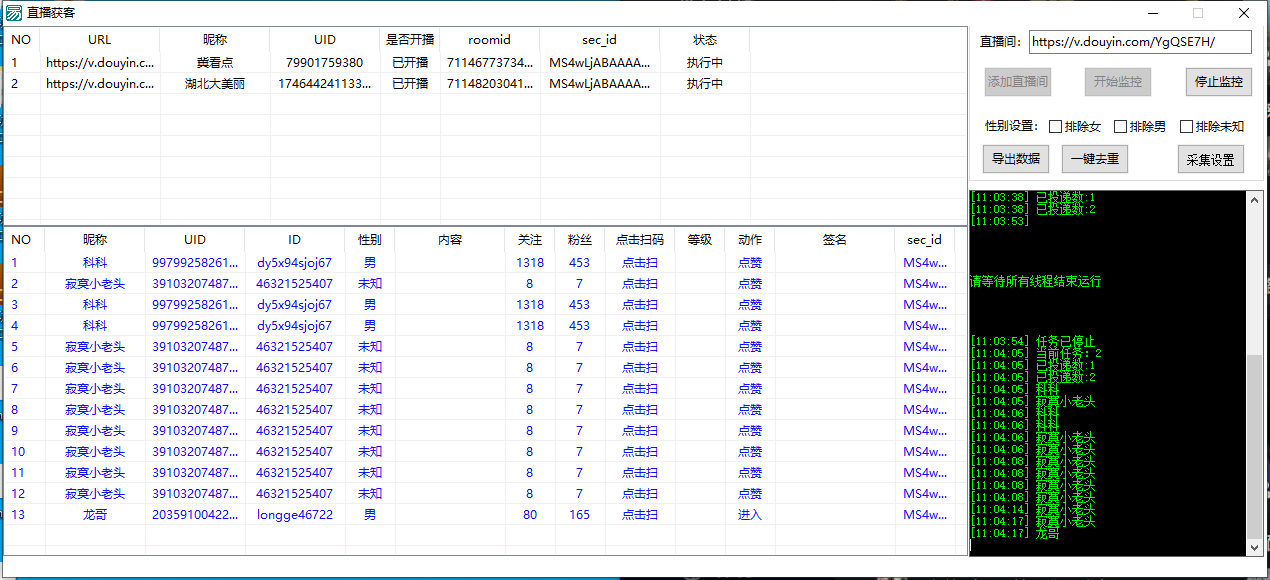Click the 直播获客 app icon in title bar
The width and height of the screenshot is (1270, 580).
click(14, 13)
